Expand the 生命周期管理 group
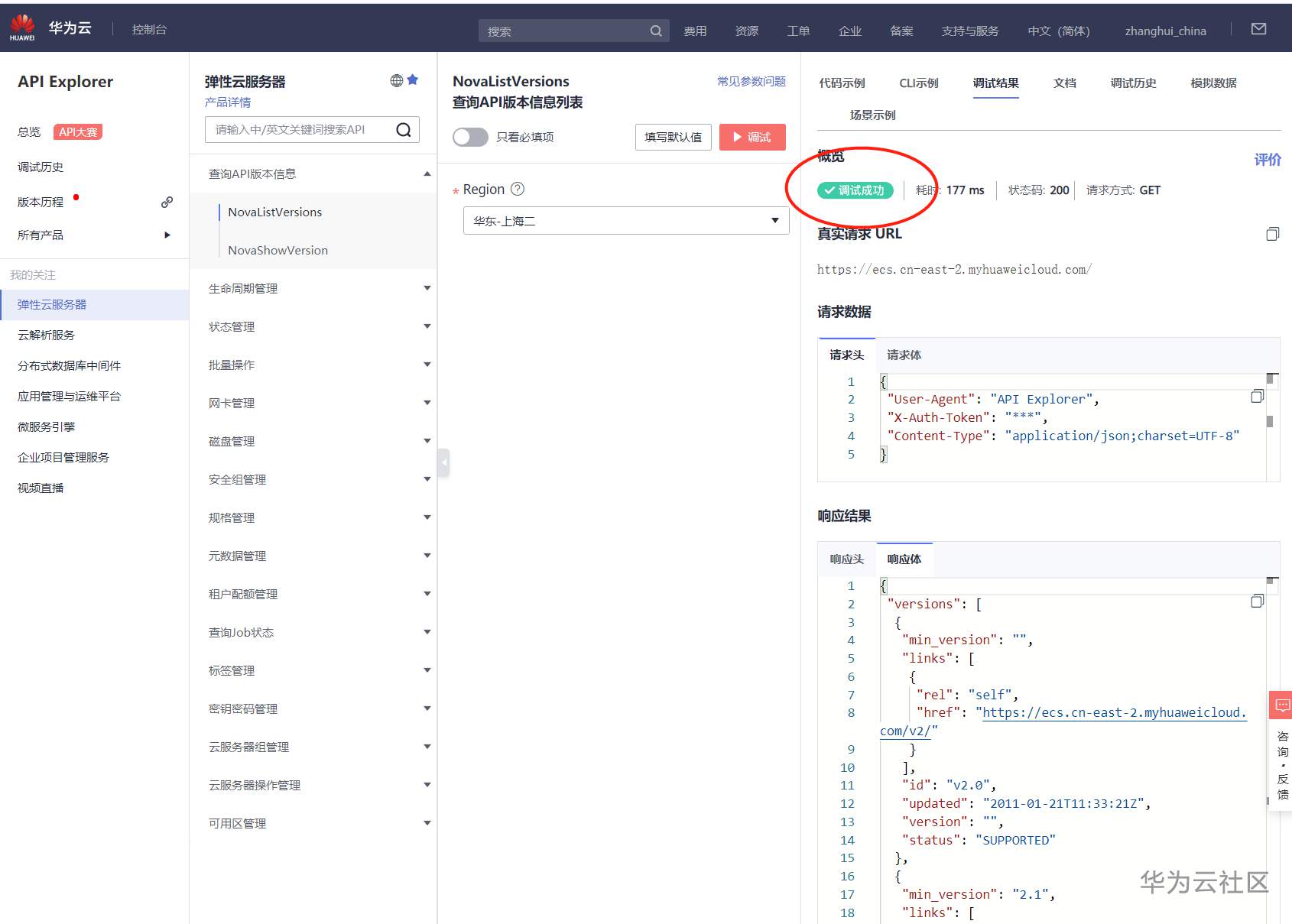Viewport: 1292px width, 924px height. point(427,288)
